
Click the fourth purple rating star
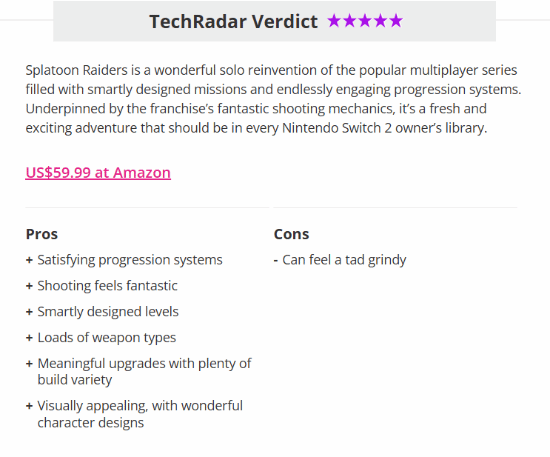(380, 21)
